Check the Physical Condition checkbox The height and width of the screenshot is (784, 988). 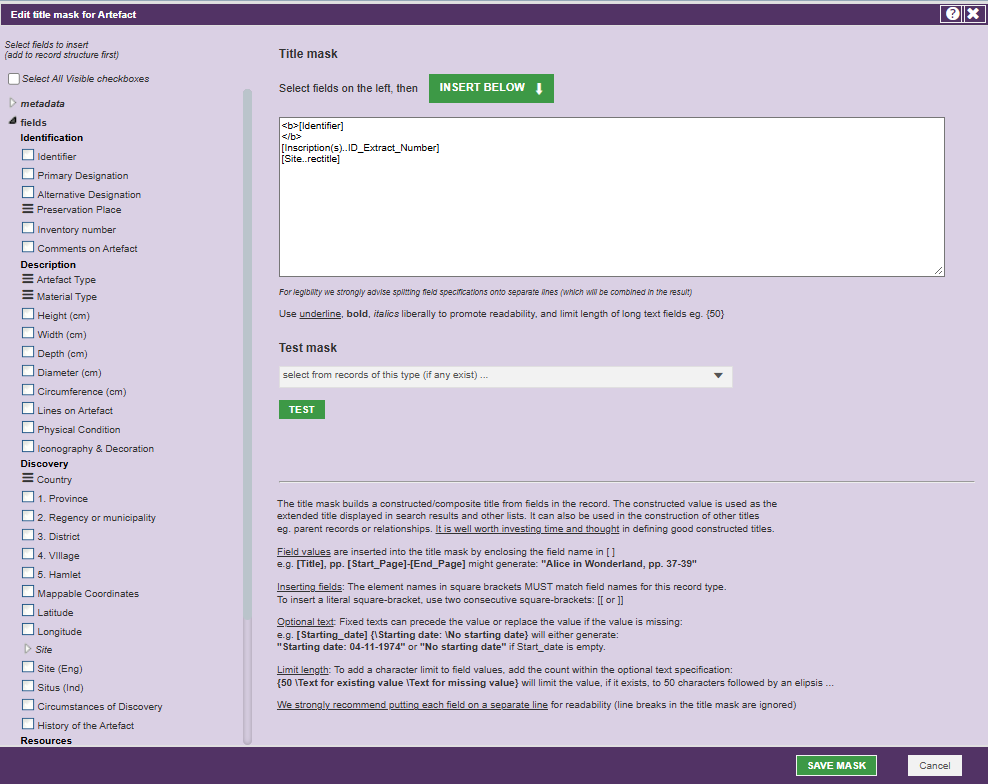(x=28, y=428)
